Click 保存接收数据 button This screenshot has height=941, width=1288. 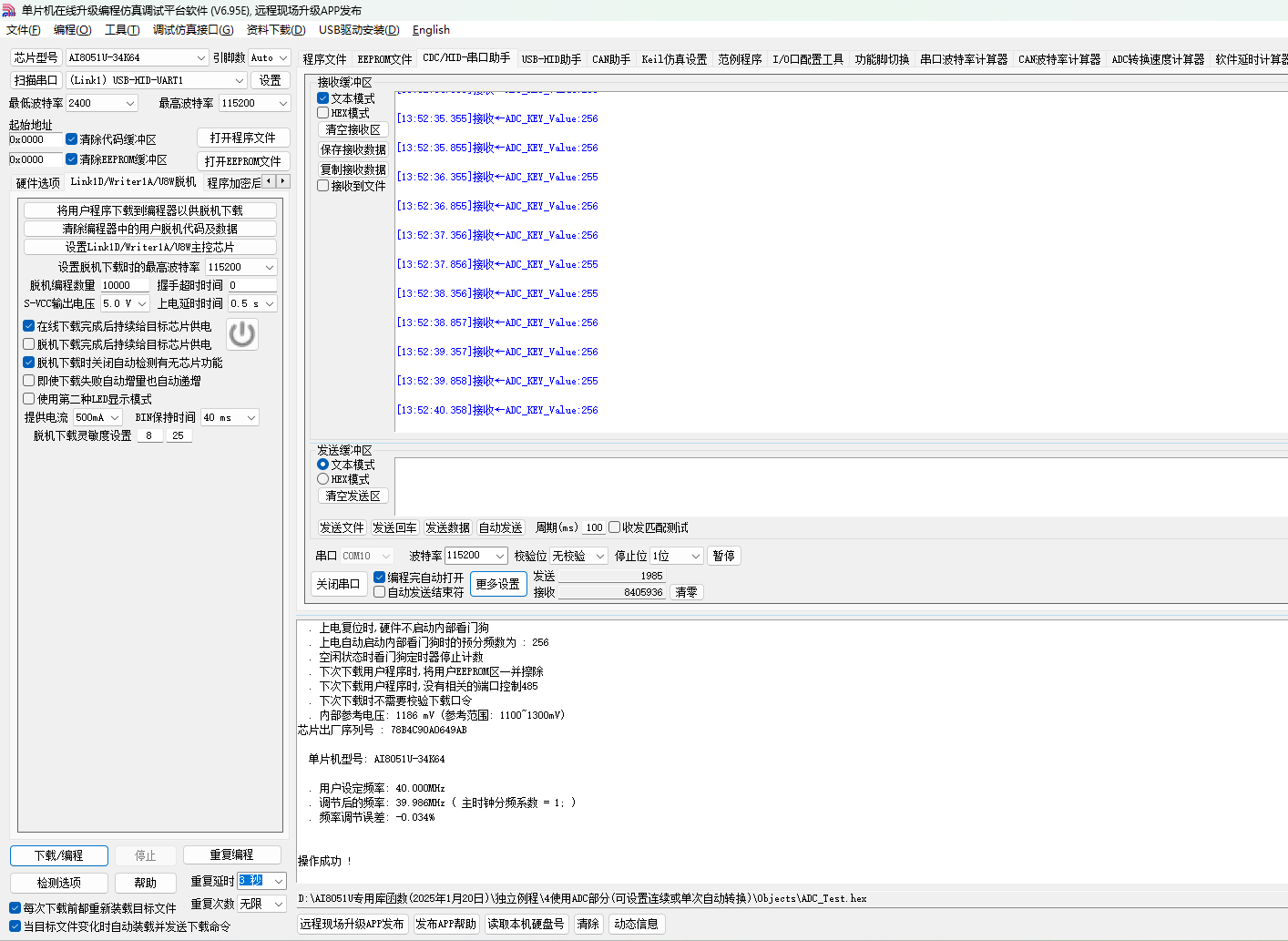(353, 149)
